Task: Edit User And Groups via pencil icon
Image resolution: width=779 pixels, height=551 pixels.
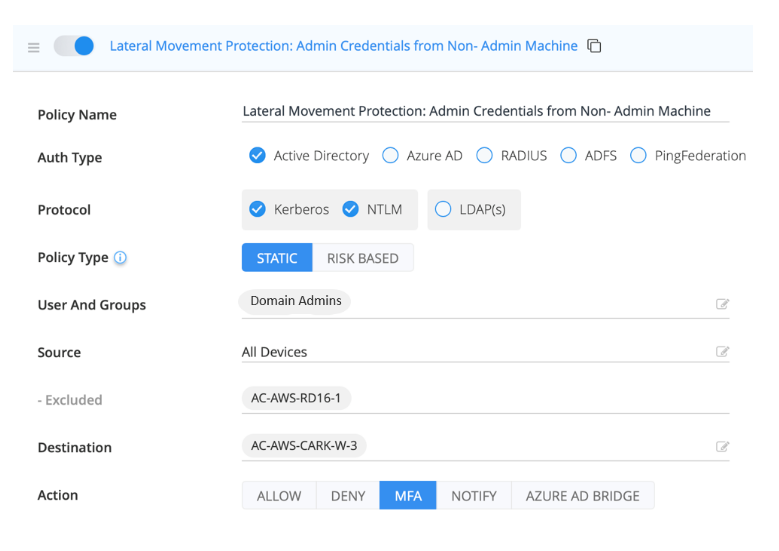Action: click(x=722, y=304)
